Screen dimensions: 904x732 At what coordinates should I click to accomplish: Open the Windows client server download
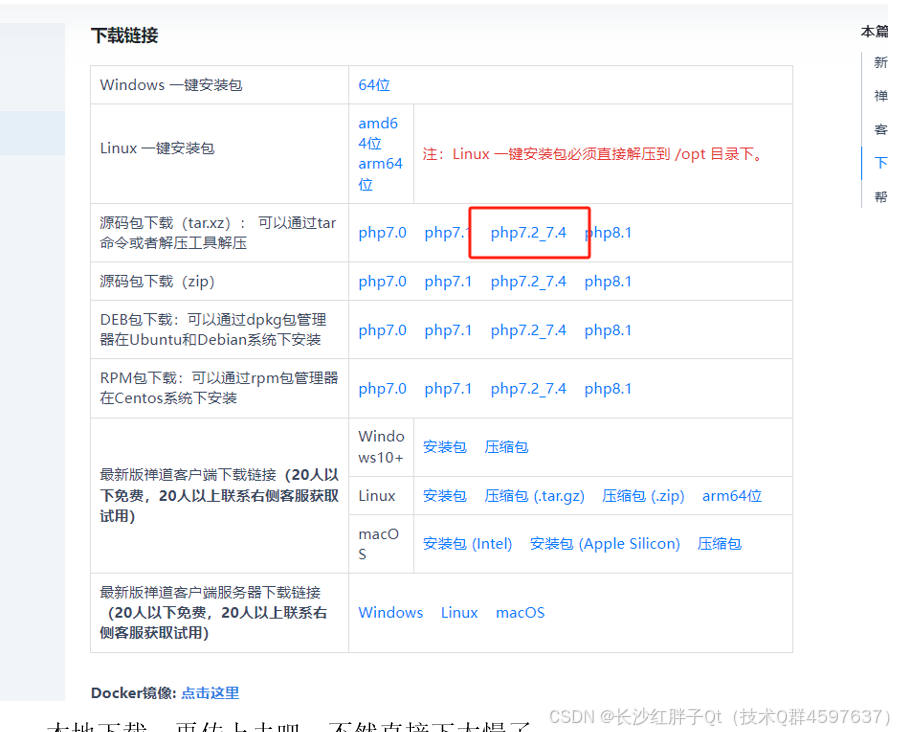pos(390,613)
